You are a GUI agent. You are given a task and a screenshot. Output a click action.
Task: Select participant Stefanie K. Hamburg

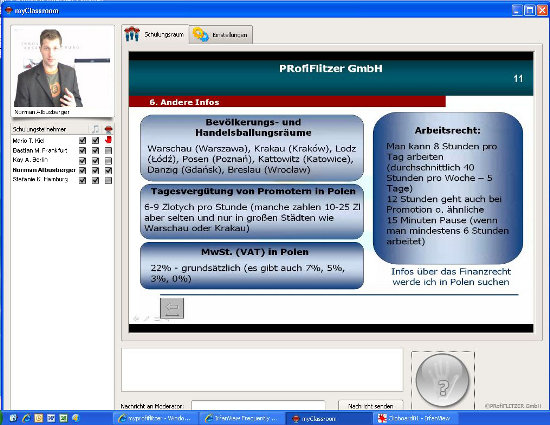click(40, 180)
